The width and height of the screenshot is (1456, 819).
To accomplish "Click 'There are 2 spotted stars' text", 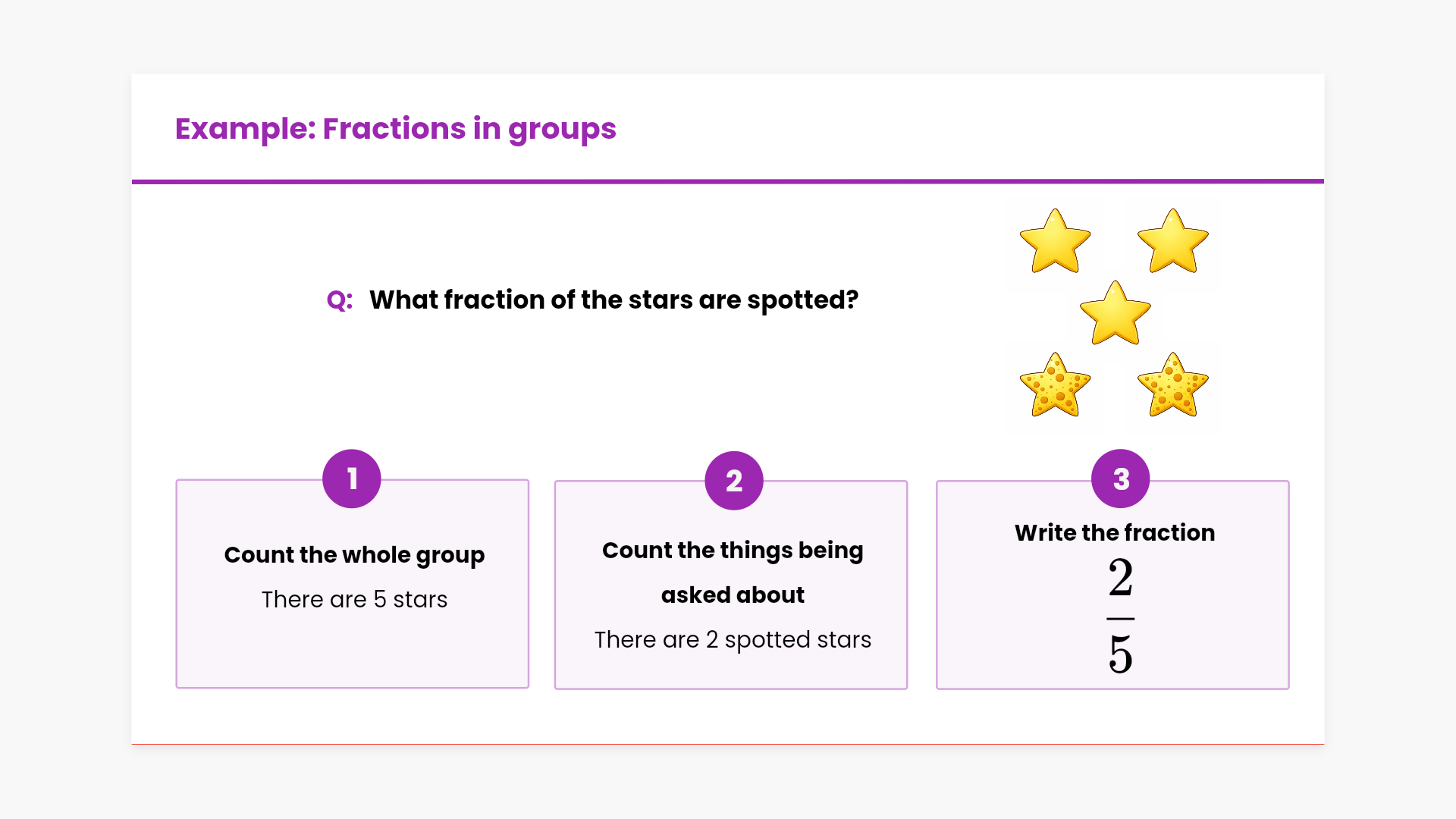I will [733, 640].
